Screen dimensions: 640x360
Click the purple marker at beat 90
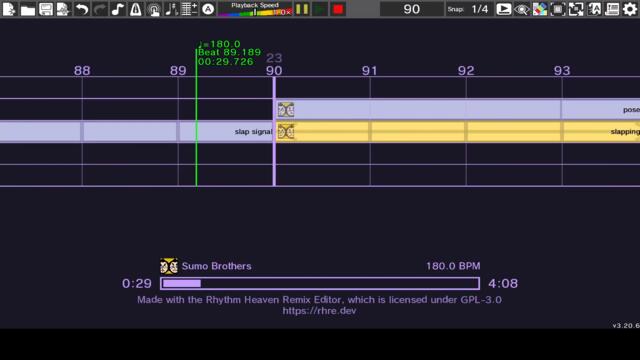pos(274,131)
